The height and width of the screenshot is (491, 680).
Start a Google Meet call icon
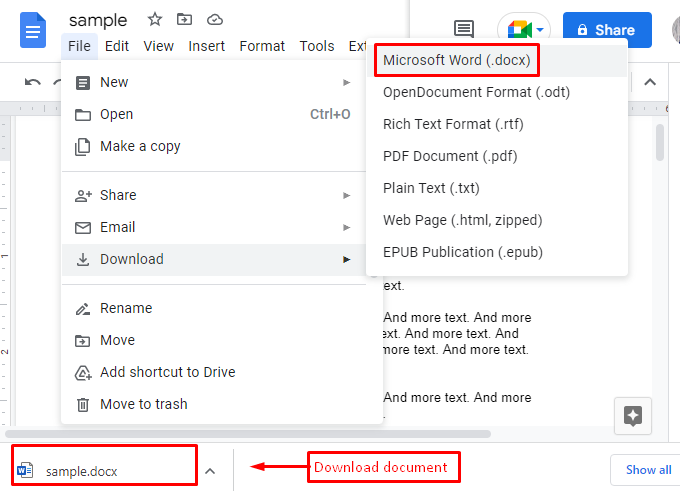[520, 30]
